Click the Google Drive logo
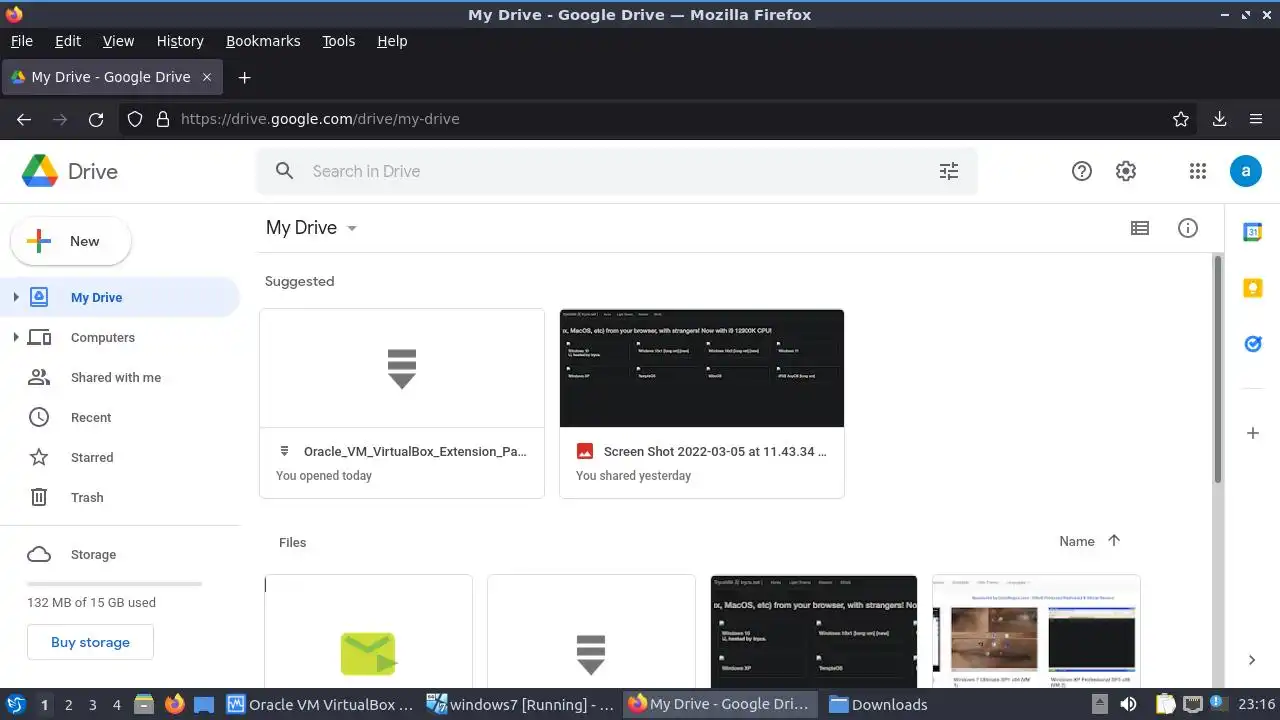The height and width of the screenshot is (720, 1280). point(40,171)
